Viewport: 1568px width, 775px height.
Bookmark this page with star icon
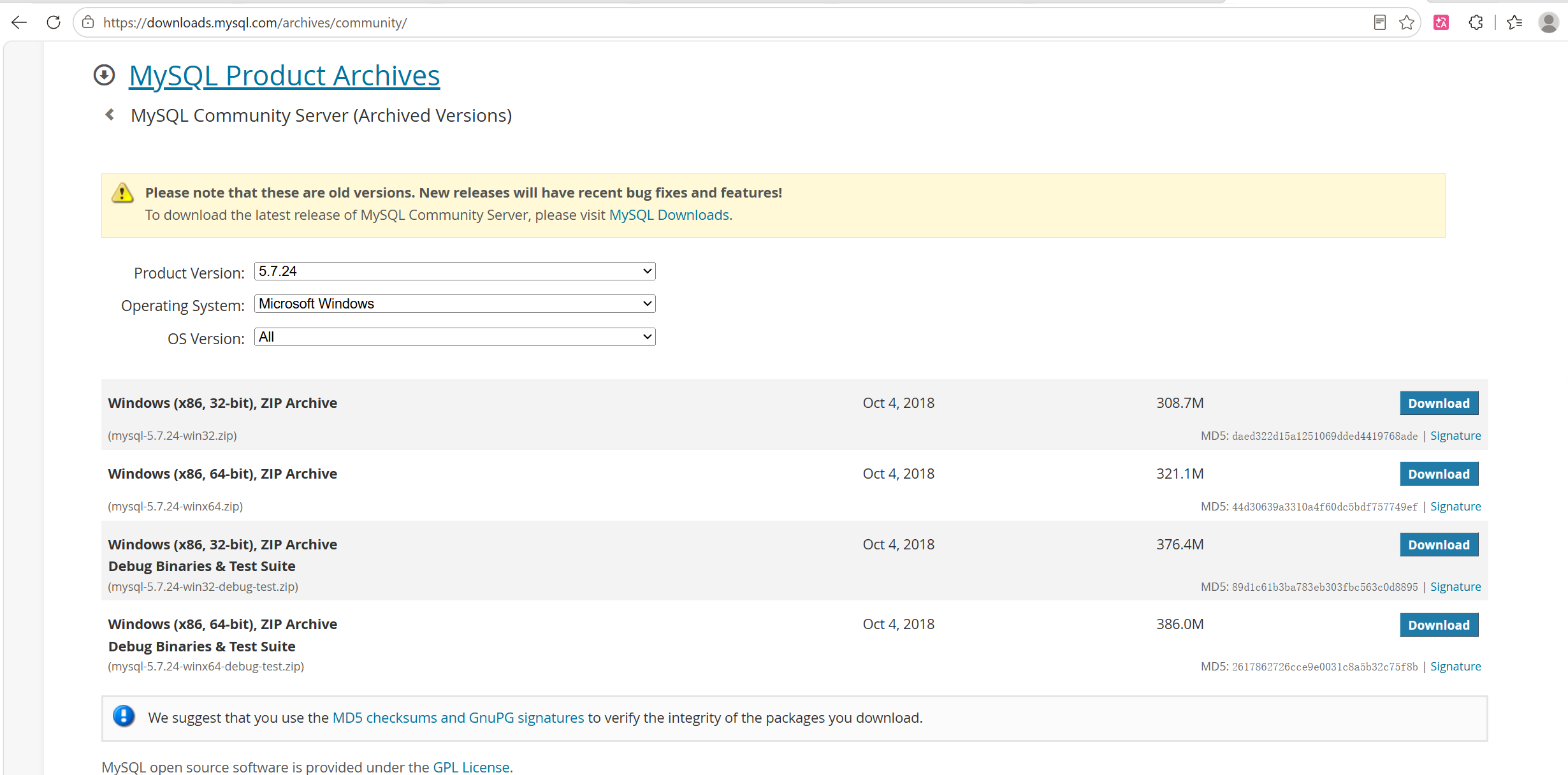click(1407, 23)
